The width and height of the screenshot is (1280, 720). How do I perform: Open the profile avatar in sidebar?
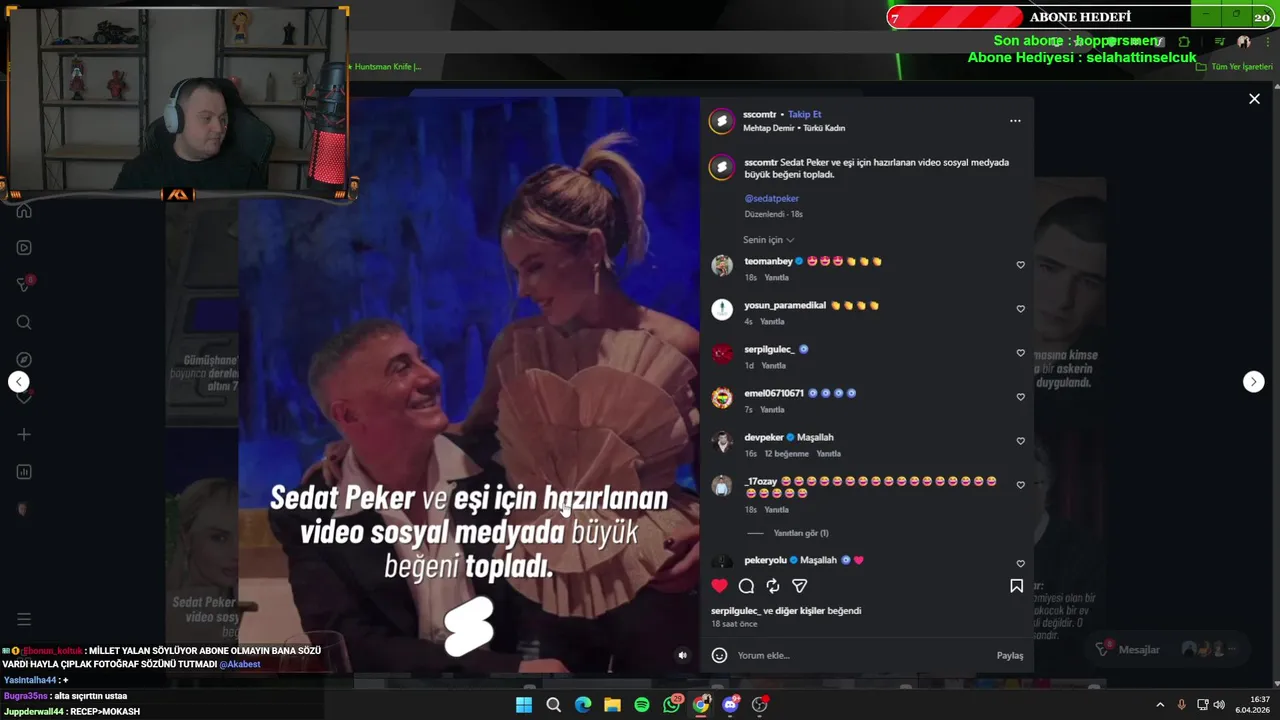pos(24,509)
